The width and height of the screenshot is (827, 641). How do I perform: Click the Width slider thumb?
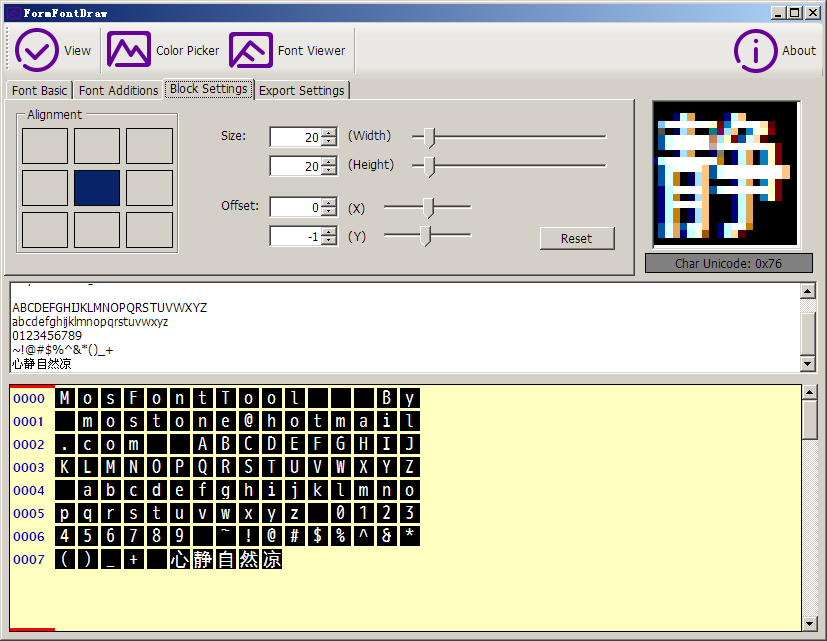coord(430,138)
